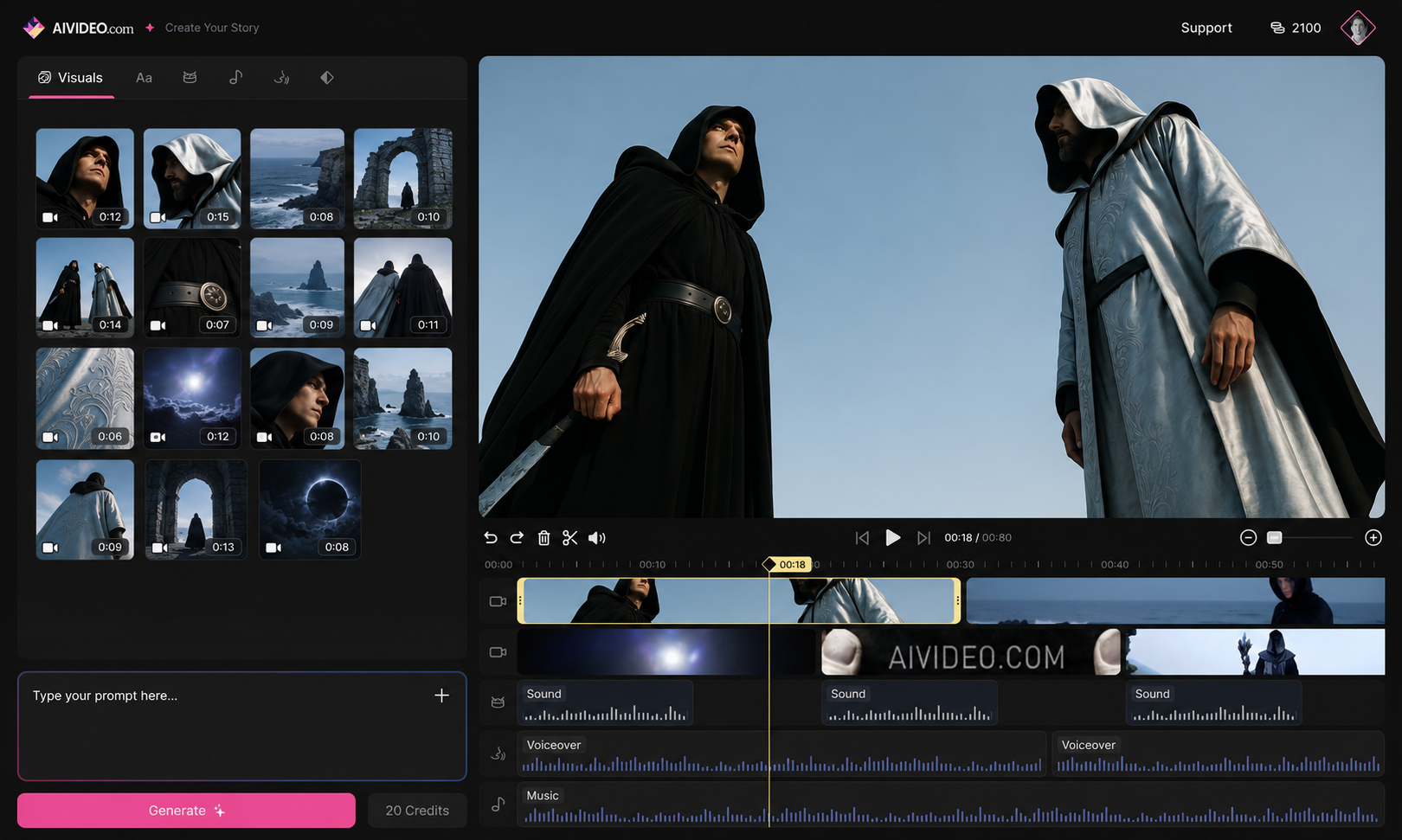
Task: Play the video preview
Action: (x=893, y=538)
